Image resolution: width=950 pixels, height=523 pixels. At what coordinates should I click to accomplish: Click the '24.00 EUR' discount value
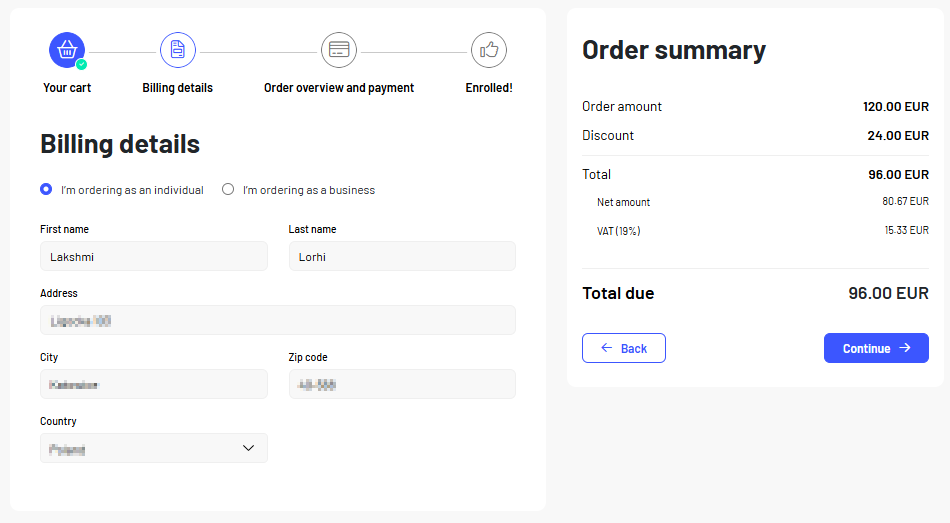click(x=898, y=136)
